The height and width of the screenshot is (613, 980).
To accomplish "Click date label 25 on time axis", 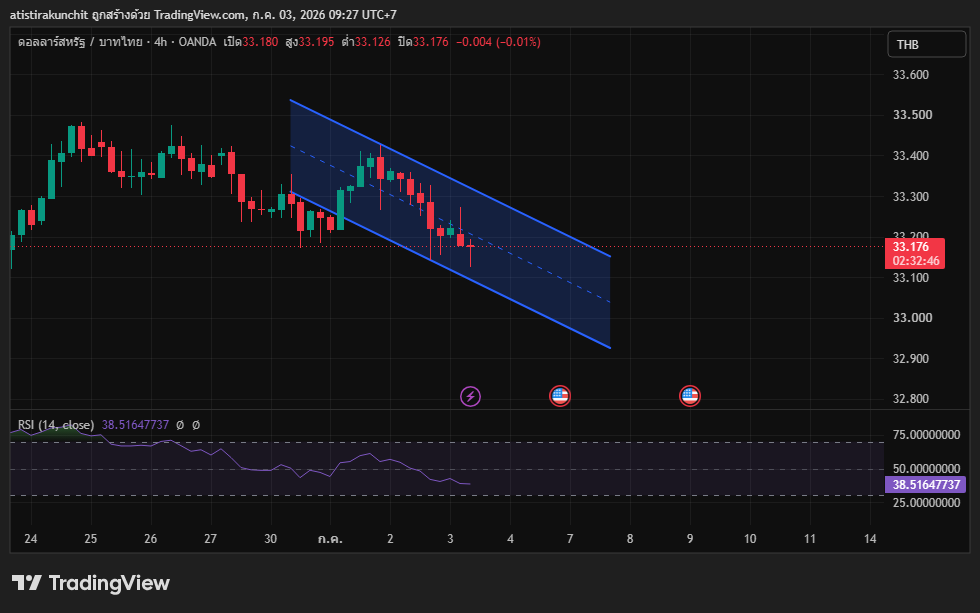I will coord(91,539).
